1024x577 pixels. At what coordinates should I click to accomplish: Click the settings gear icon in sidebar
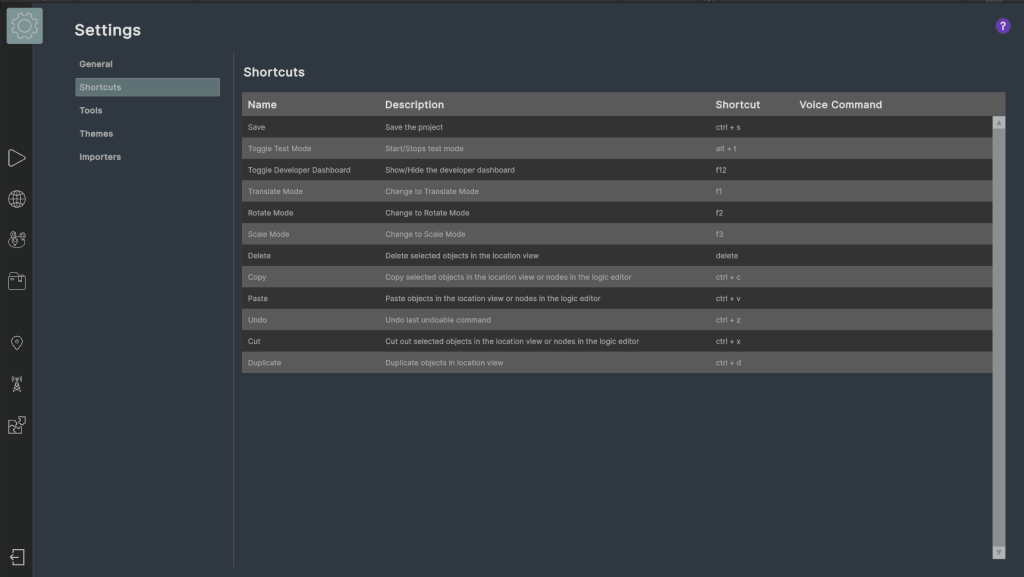pyautogui.click(x=24, y=26)
